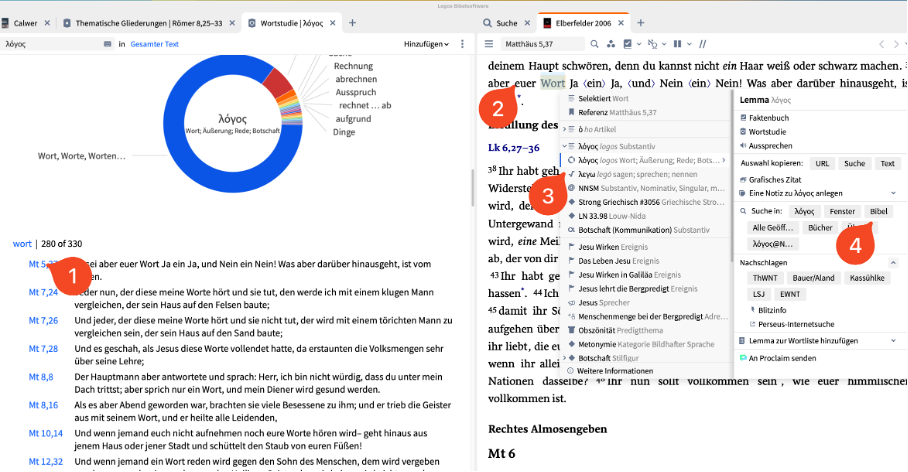Open the interlinear dropdown arrow
Image resolution: width=908 pixels, height=472 pixels.
[x=664, y=44]
